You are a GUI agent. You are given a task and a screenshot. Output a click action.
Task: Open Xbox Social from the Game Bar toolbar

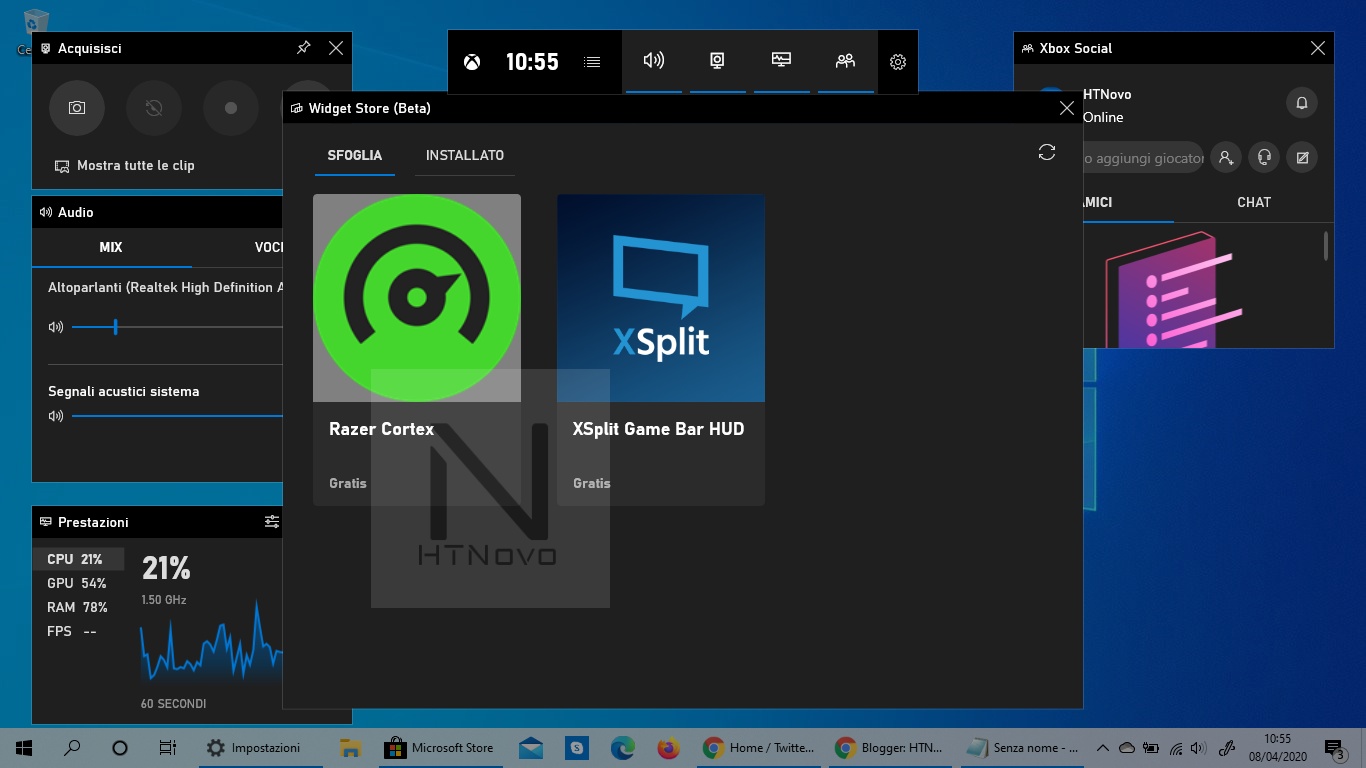coord(845,61)
